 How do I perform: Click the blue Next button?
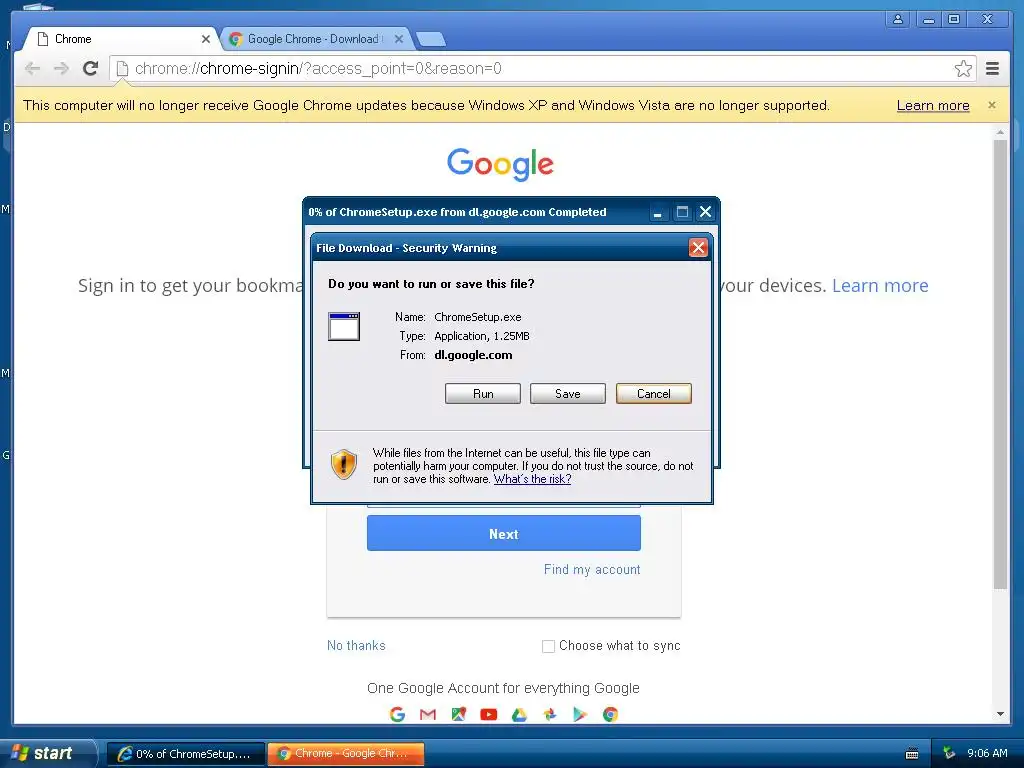[504, 534]
